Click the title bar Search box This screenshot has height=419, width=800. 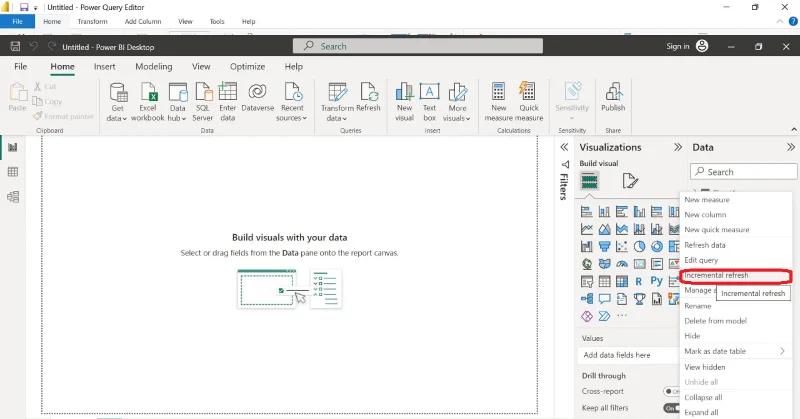[418, 46]
